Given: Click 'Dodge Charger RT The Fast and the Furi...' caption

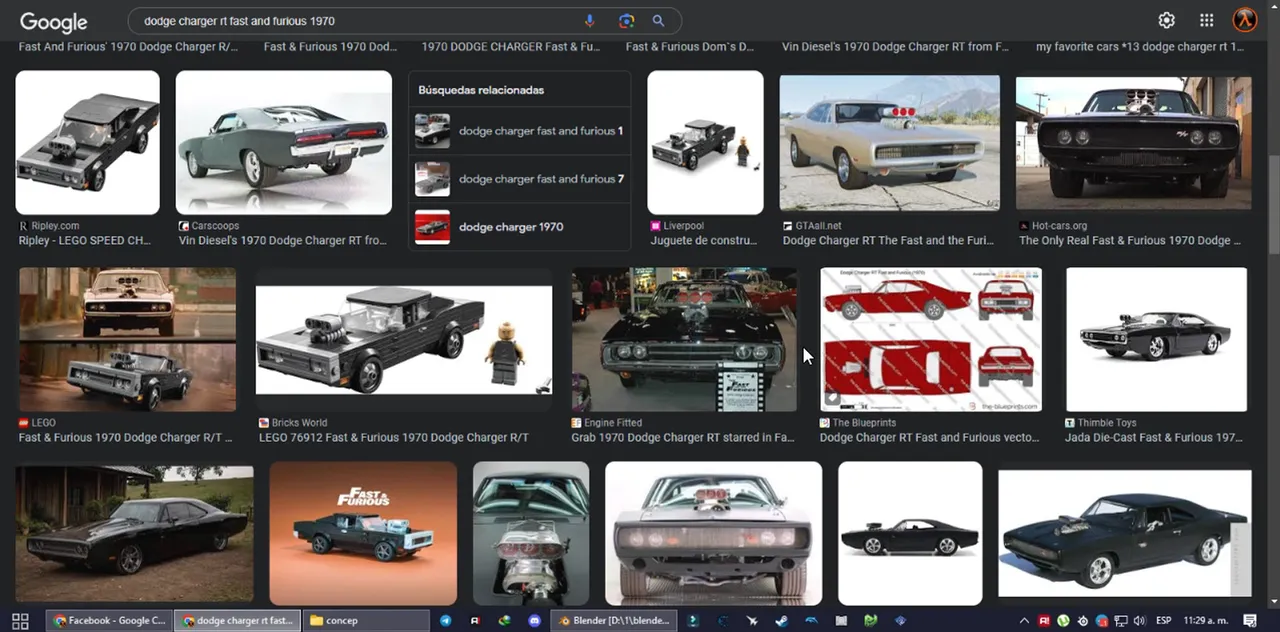Looking at the screenshot, I should pos(886,241).
